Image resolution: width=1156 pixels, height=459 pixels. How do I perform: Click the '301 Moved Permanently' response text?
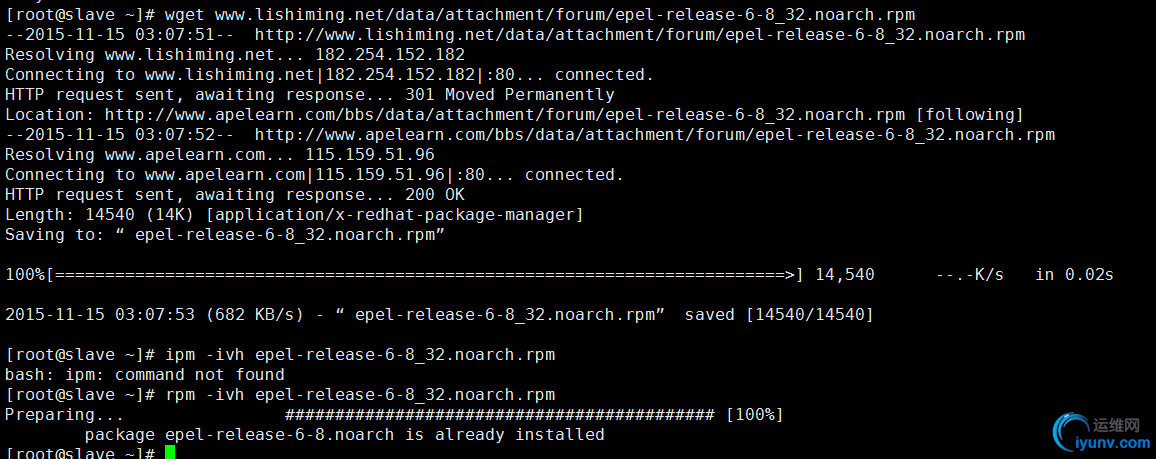(509, 94)
